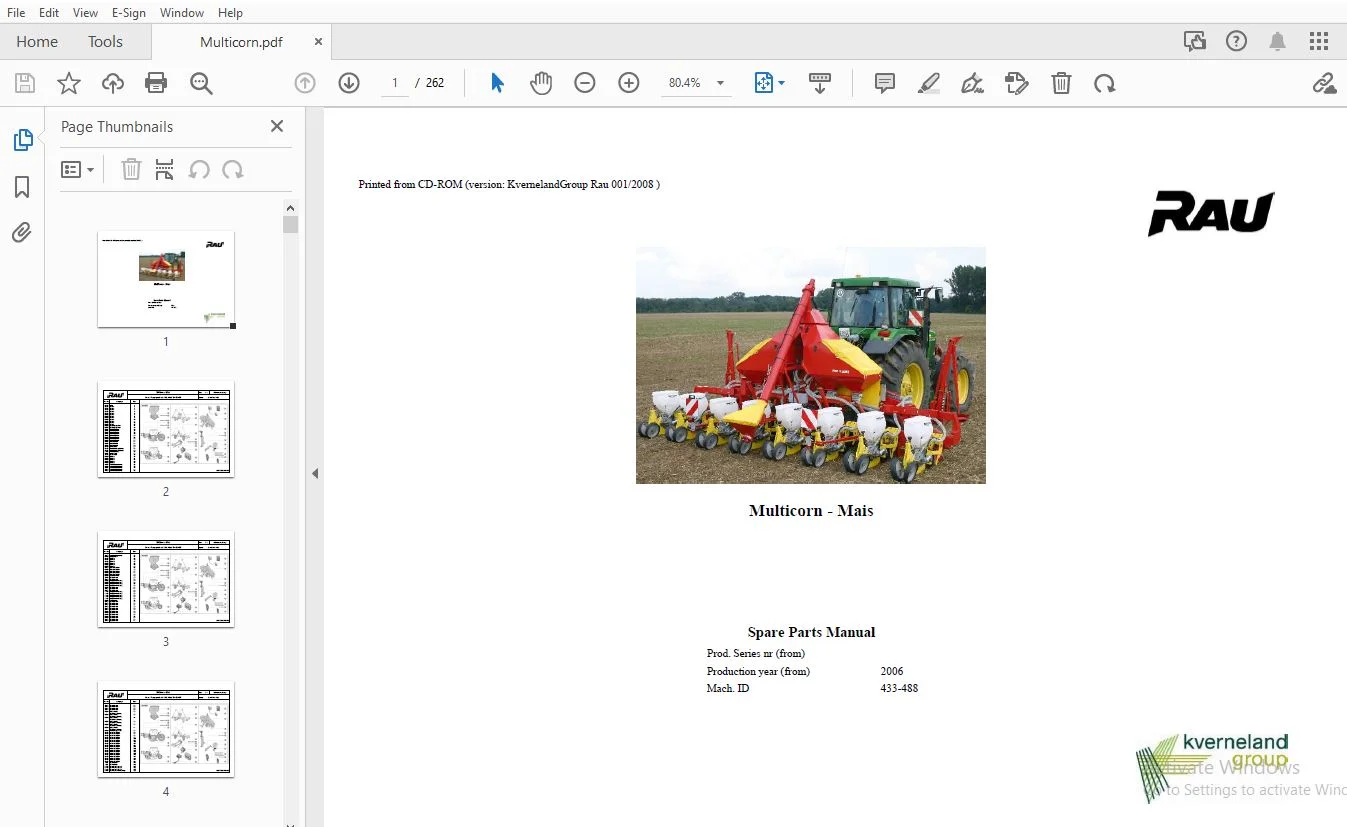Click the total page count 262
This screenshot has width=1347, height=827.
tap(435, 83)
